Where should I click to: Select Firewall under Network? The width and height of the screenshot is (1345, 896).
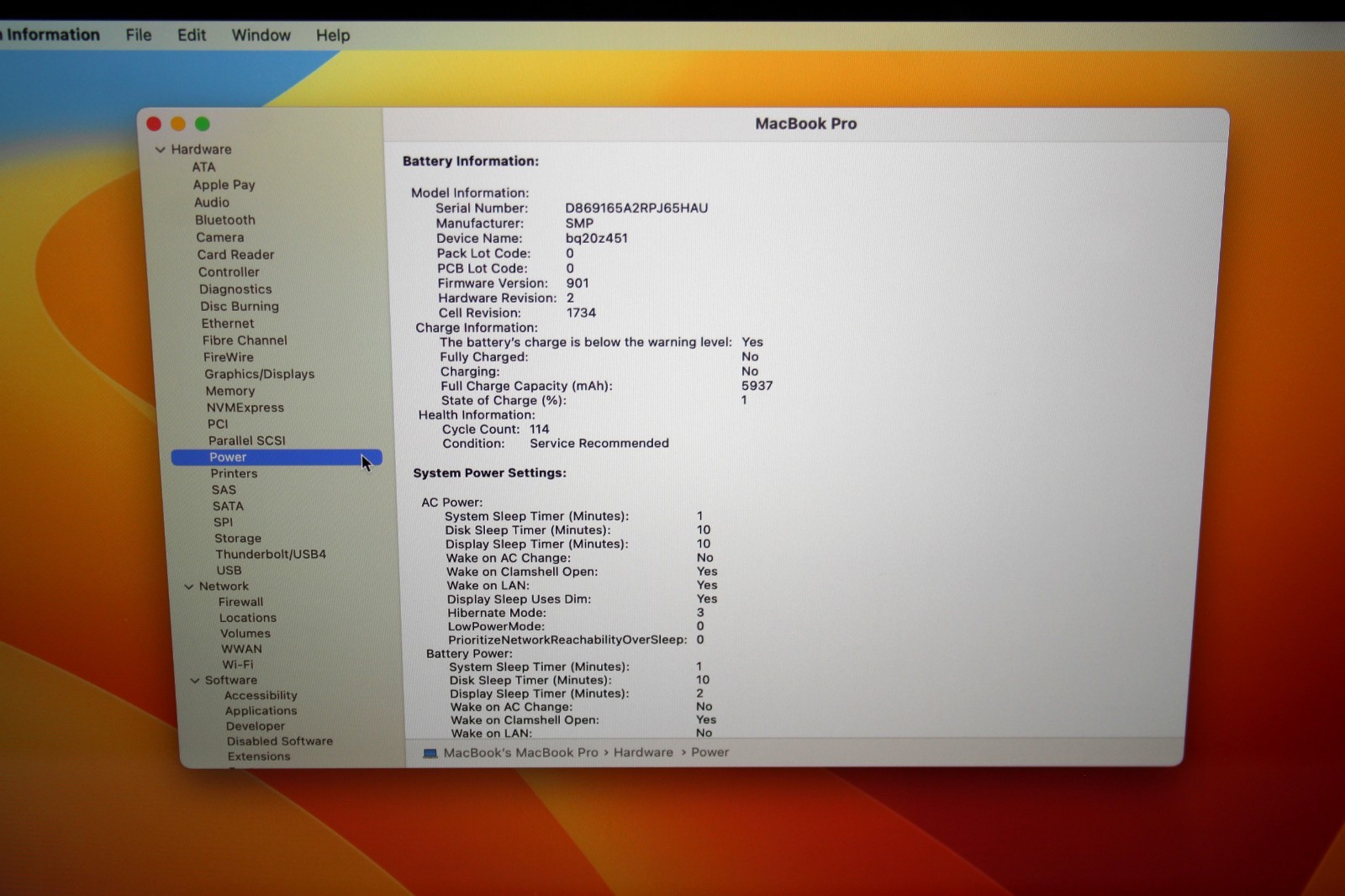[241, 602]
